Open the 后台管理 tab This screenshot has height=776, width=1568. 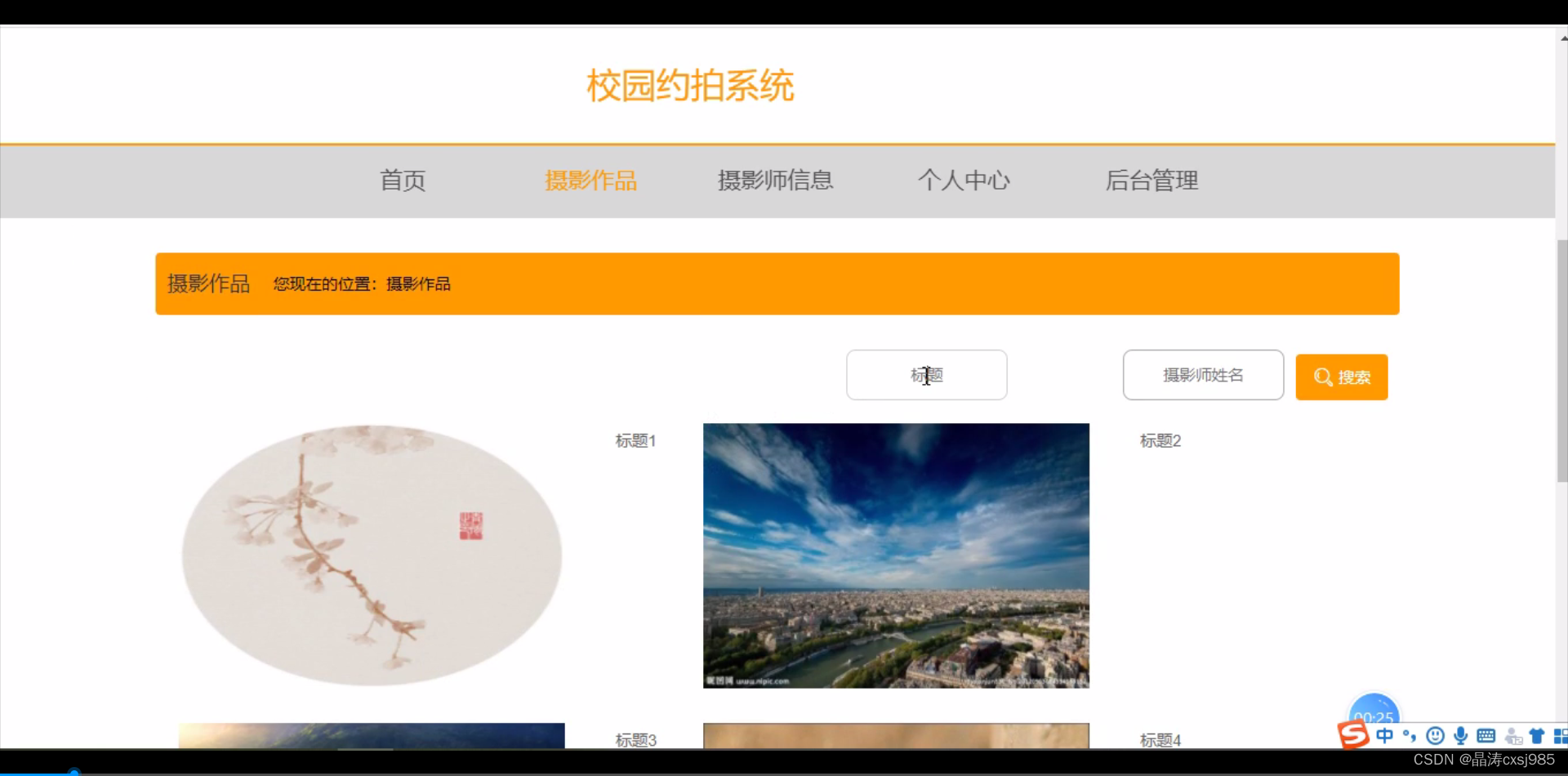1151,181
